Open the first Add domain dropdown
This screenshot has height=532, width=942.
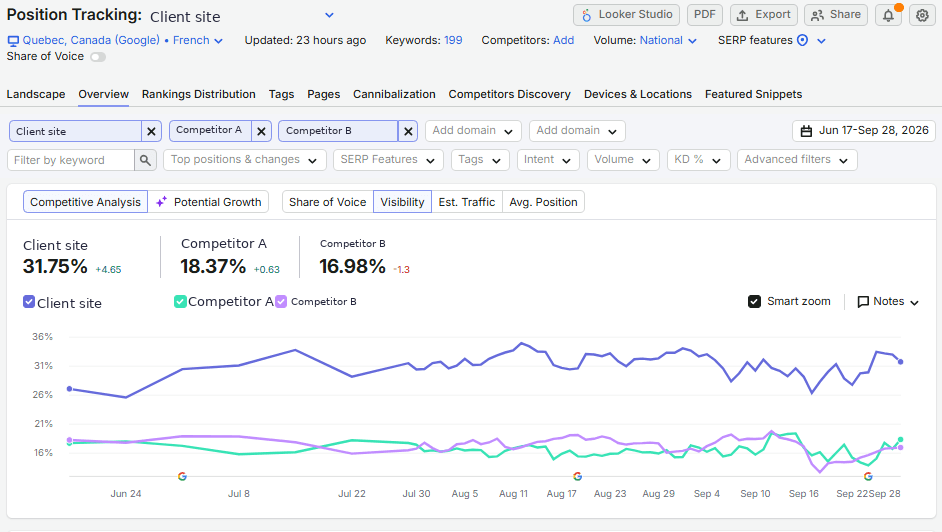[x=473, y=131]
